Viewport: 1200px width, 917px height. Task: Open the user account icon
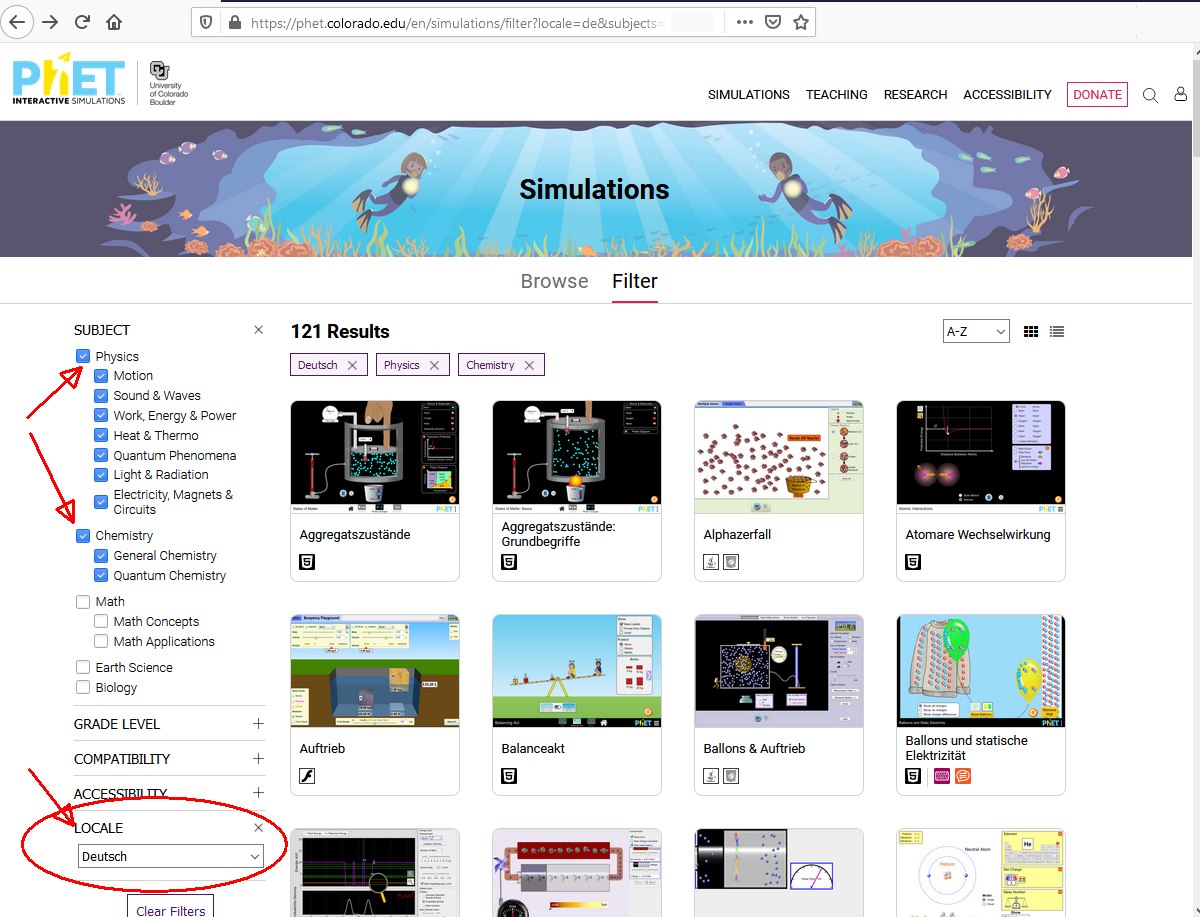pos(1180,95)
